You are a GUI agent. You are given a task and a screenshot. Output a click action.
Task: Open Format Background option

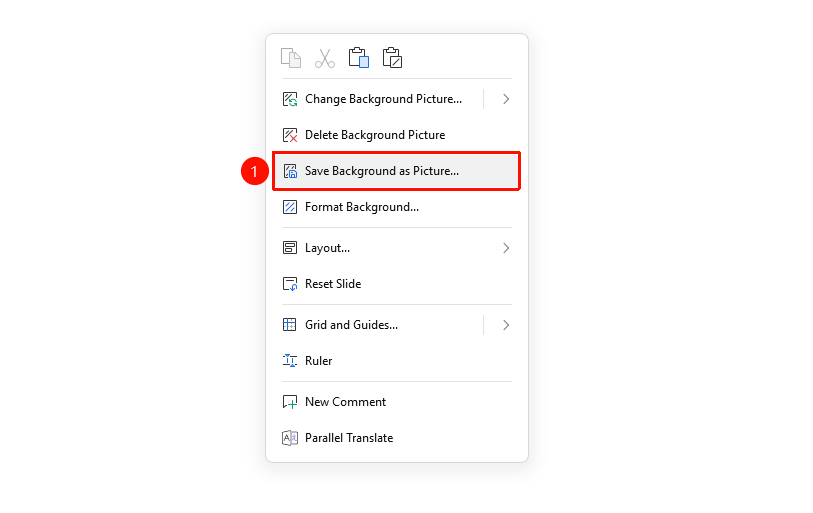coord(397,207)
